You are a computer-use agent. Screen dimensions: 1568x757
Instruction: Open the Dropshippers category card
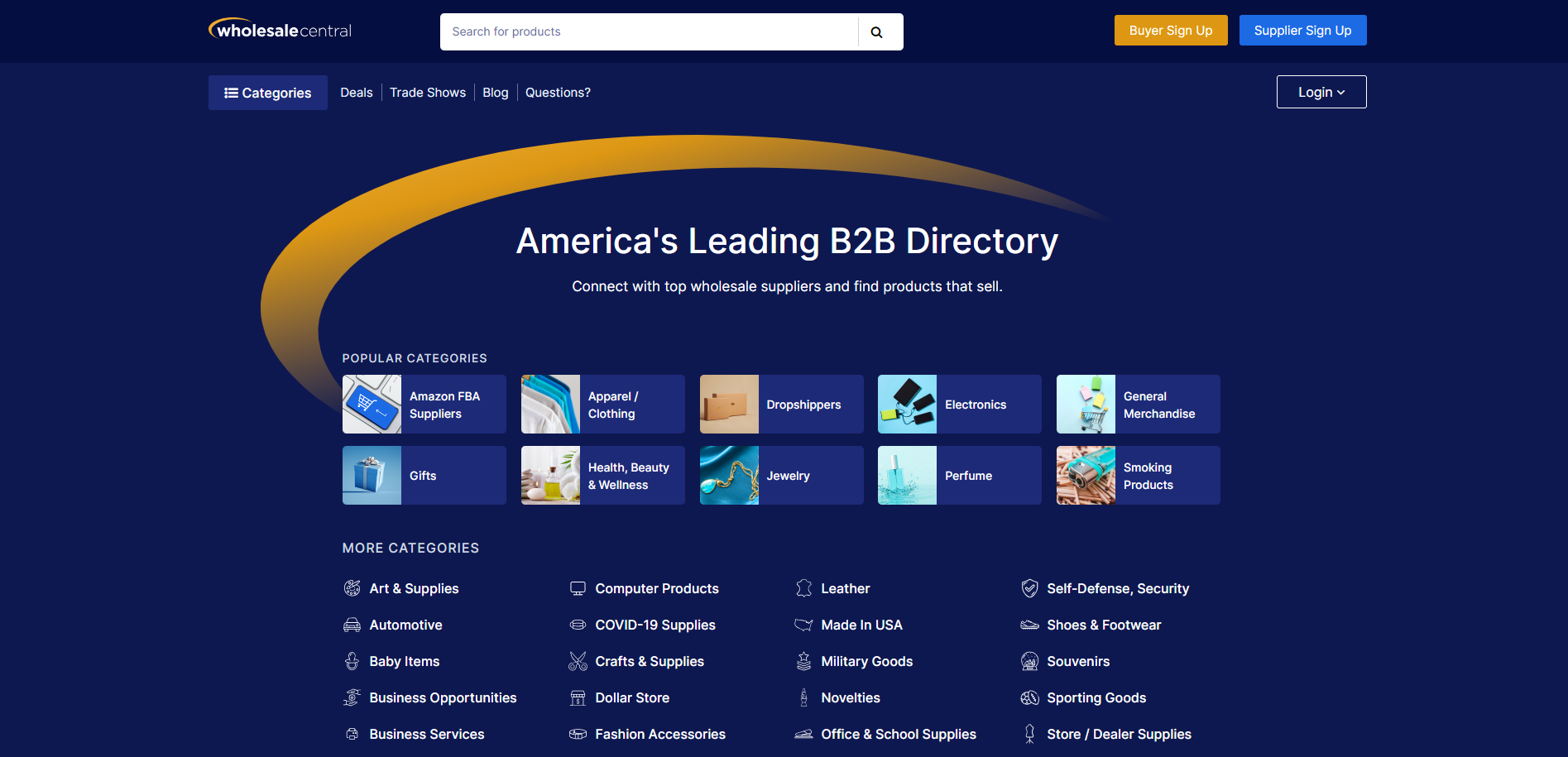point(782,405)
